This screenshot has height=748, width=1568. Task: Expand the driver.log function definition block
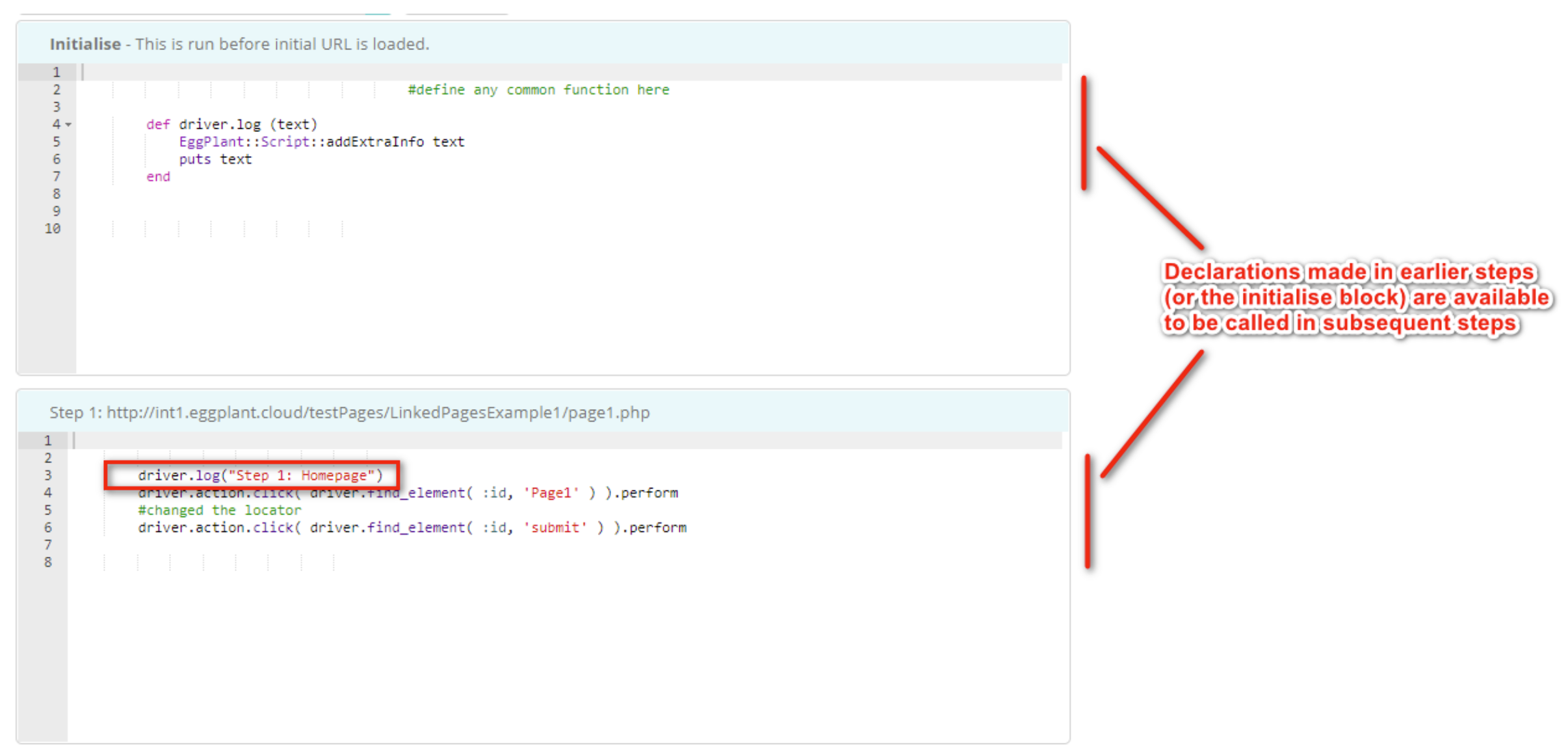69,124
